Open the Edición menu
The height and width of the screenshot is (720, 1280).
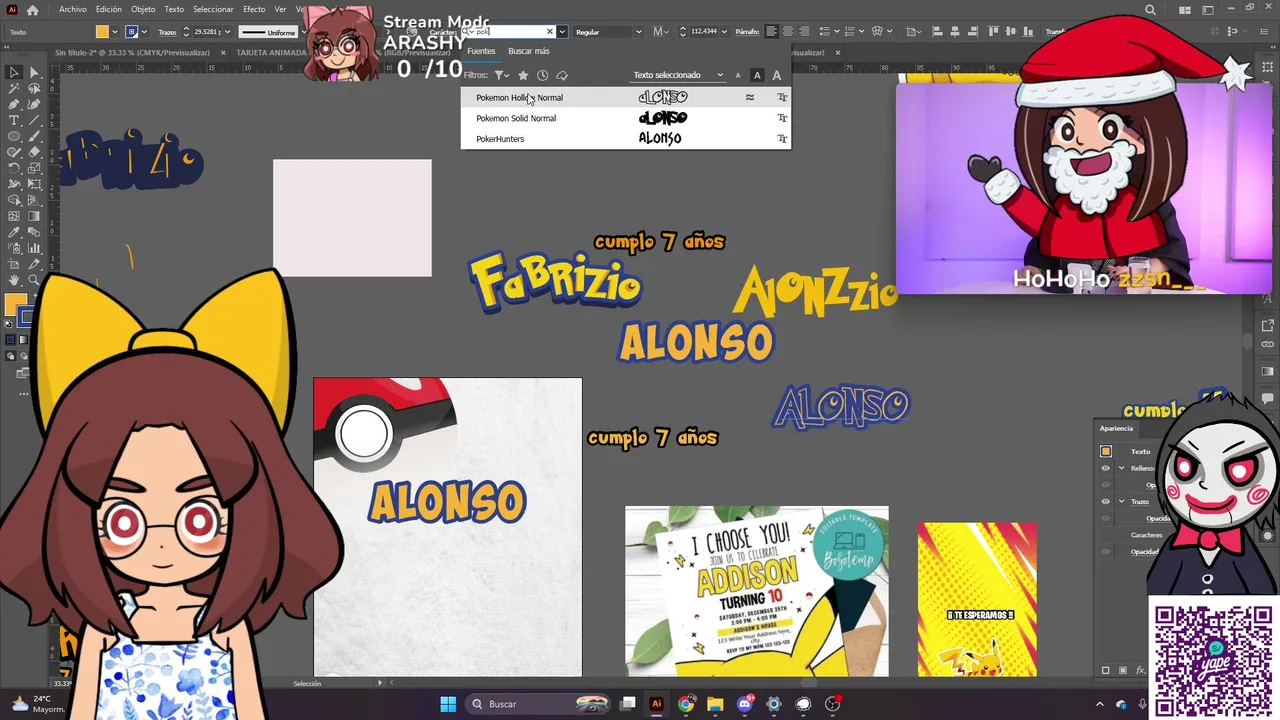coord(109,9)
